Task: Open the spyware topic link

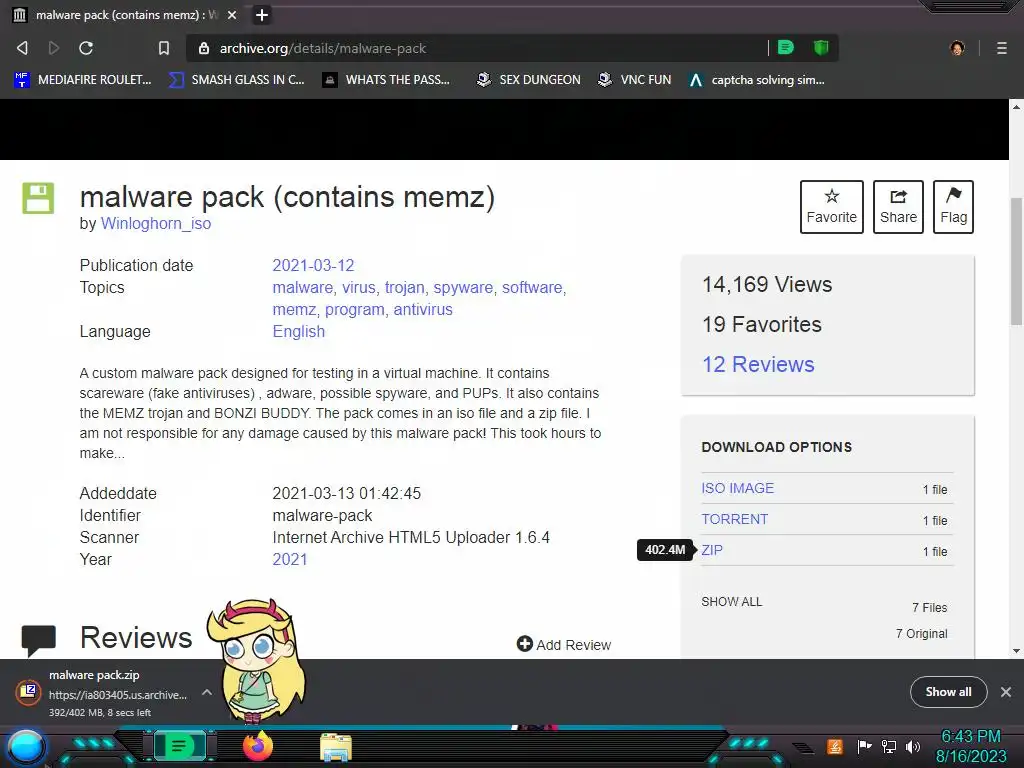Action: [x=463, y=287]
